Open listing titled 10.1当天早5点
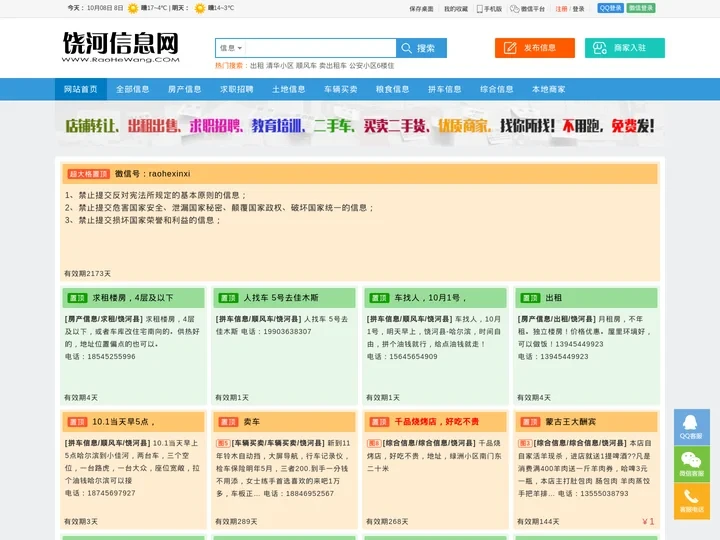This screenshot has height=540, width=720. pyautogui.click(x=124, y=422)
